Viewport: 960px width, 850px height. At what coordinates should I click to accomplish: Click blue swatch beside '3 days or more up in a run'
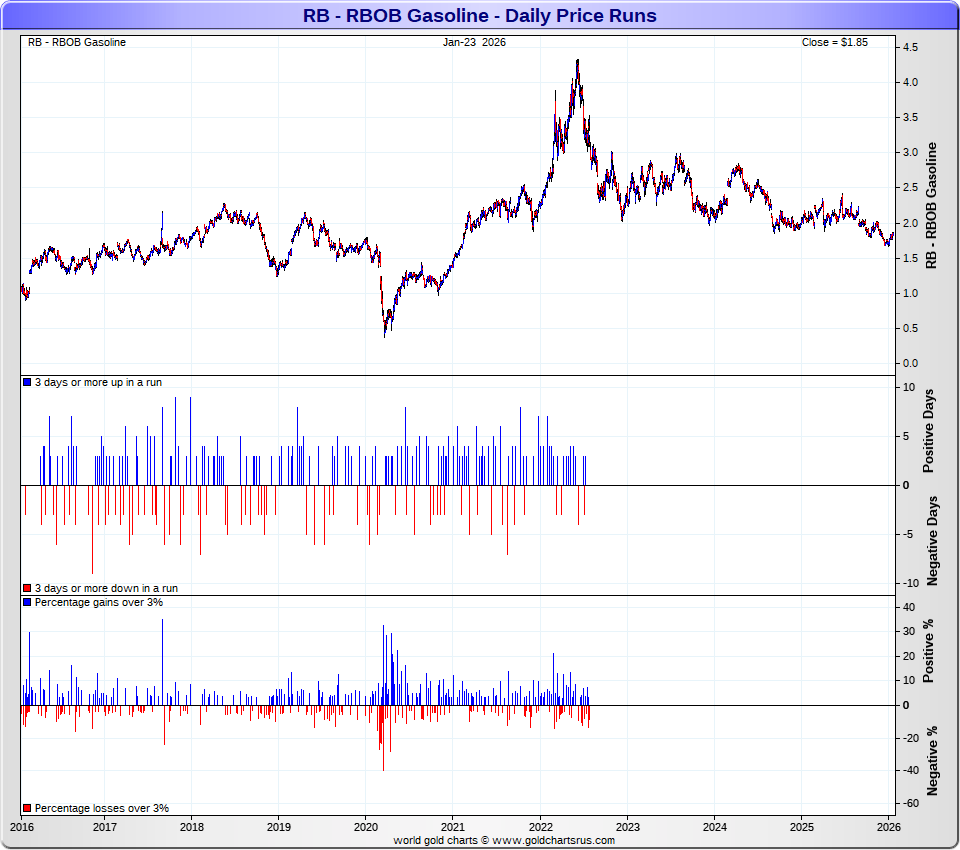point(27,382)
